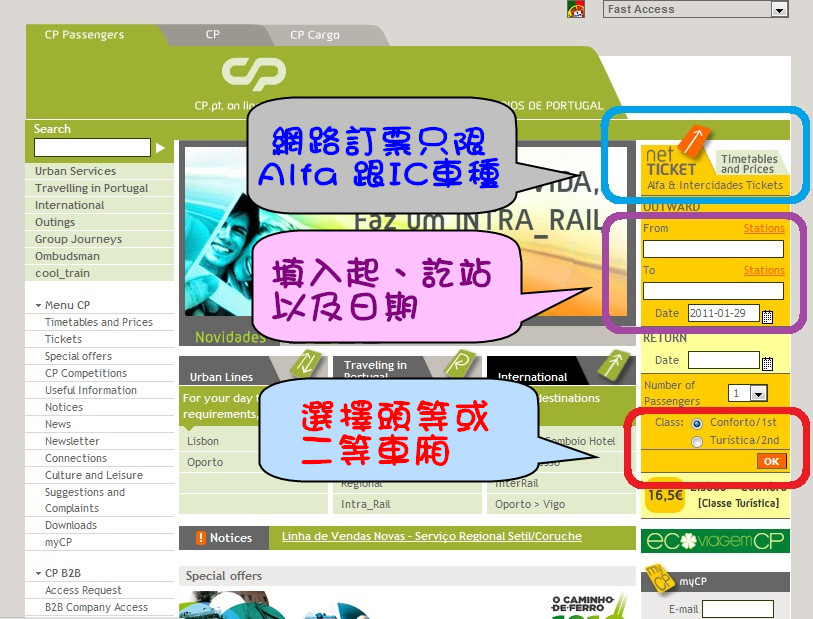Open Linha de Vendas Novas notice link

coord(431,537)
